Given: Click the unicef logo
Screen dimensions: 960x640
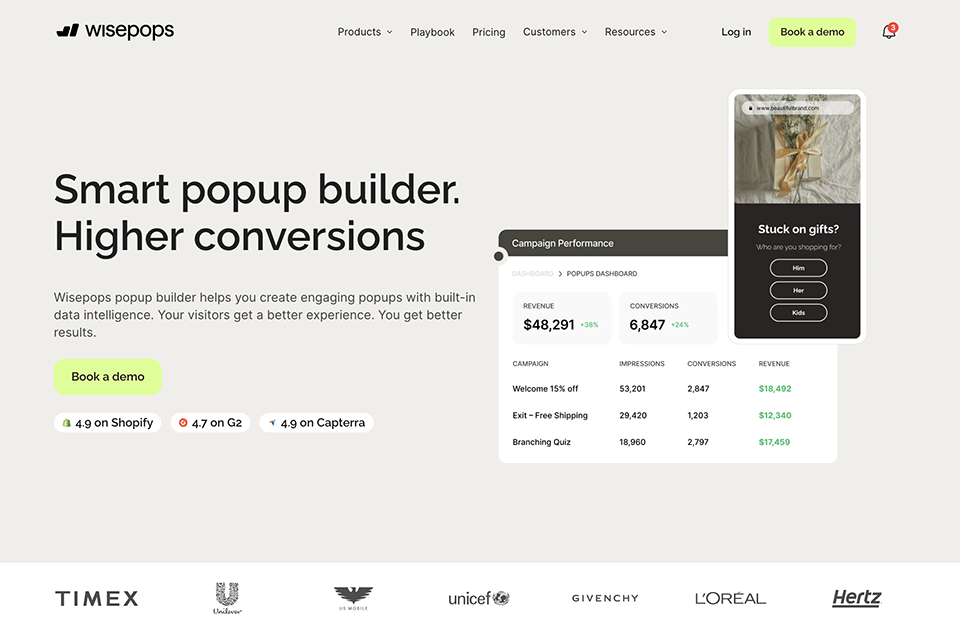Looking at the screenshot, I should point(479,598).
